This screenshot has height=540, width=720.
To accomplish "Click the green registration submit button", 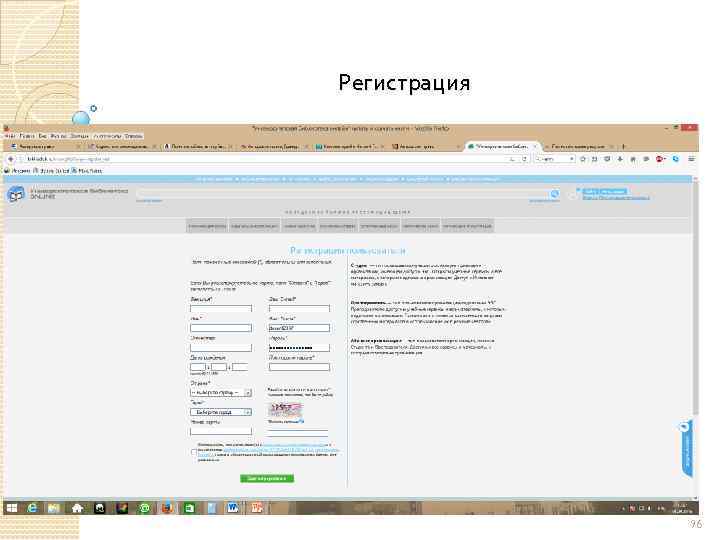I will click(x=267, y=478).
